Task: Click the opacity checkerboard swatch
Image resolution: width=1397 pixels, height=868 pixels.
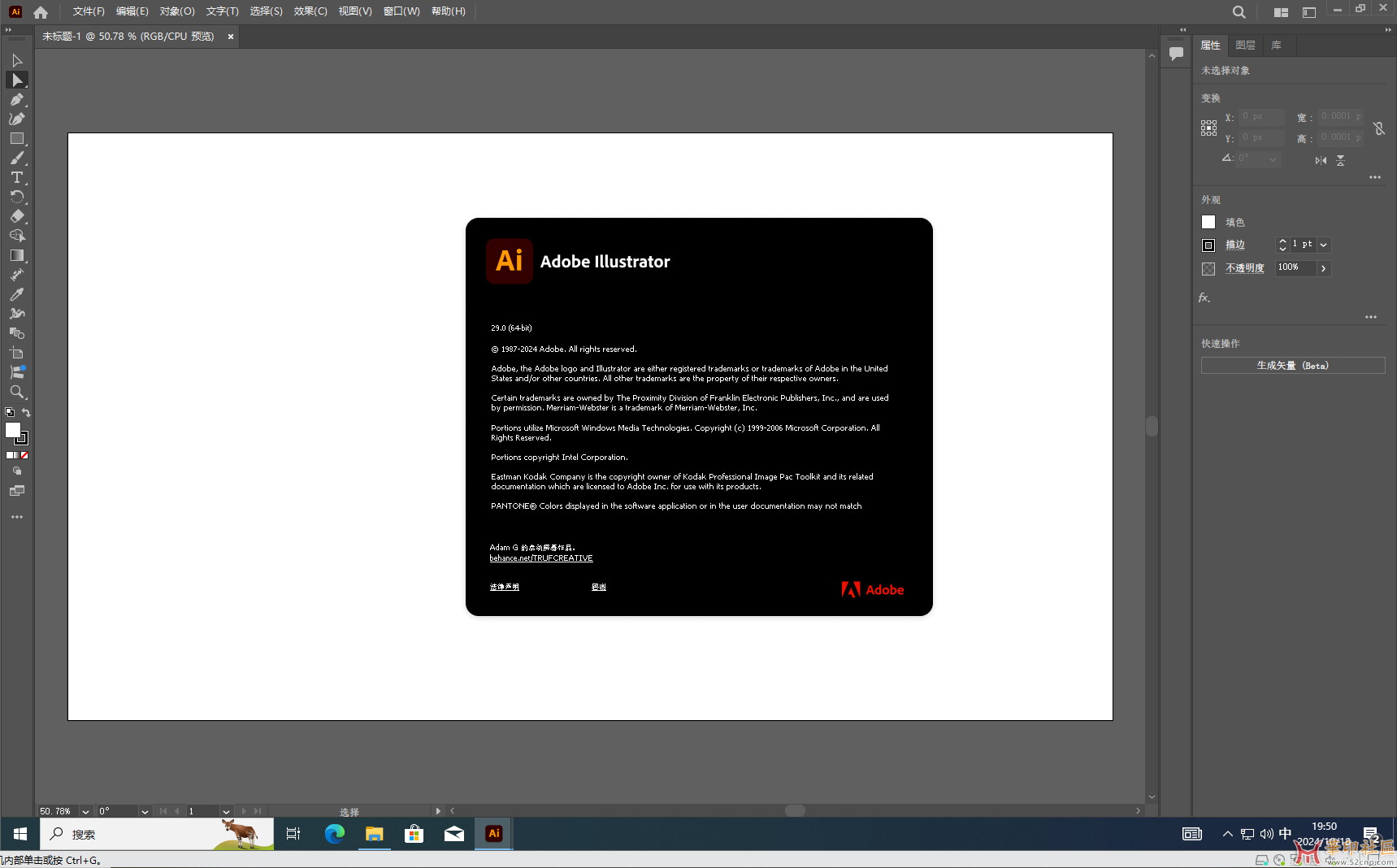Action: click(x=1208, y=268)
